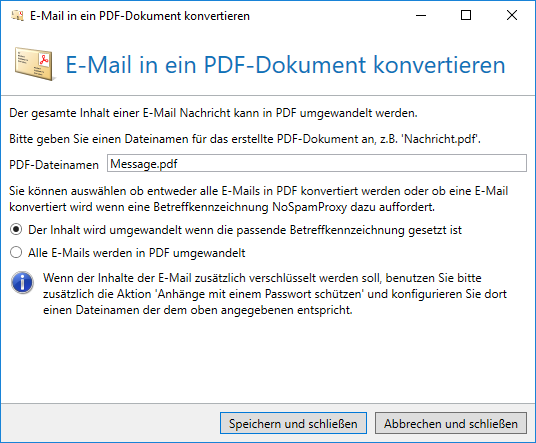Click the blue information icon
This screenshot has width=536, height=443.
coord(22,283)
